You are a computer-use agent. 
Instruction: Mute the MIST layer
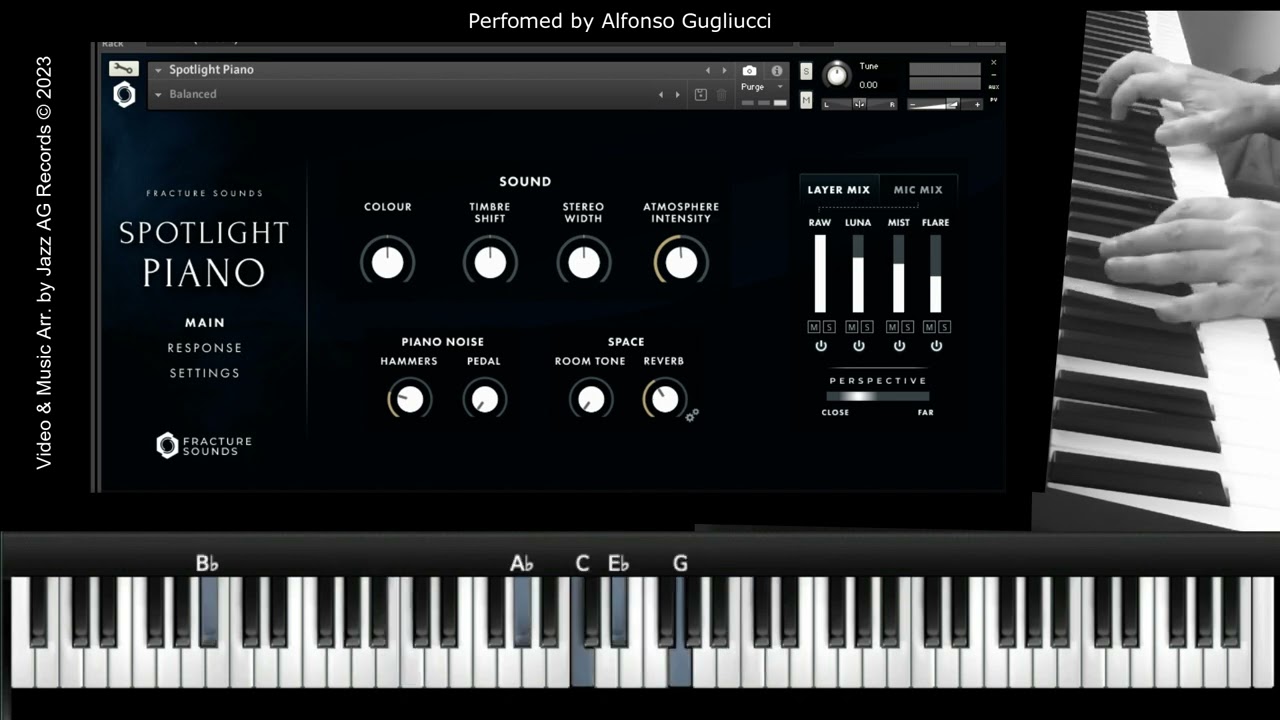click(x=892, y=327)
